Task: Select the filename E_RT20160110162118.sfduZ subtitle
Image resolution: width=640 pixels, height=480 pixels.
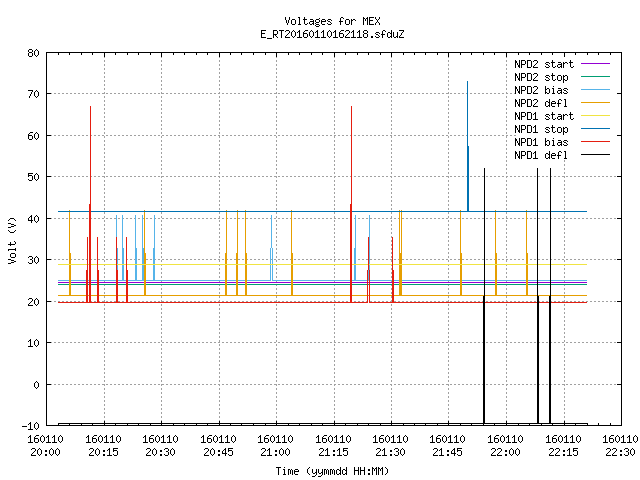Action: (x=332, y=34)
